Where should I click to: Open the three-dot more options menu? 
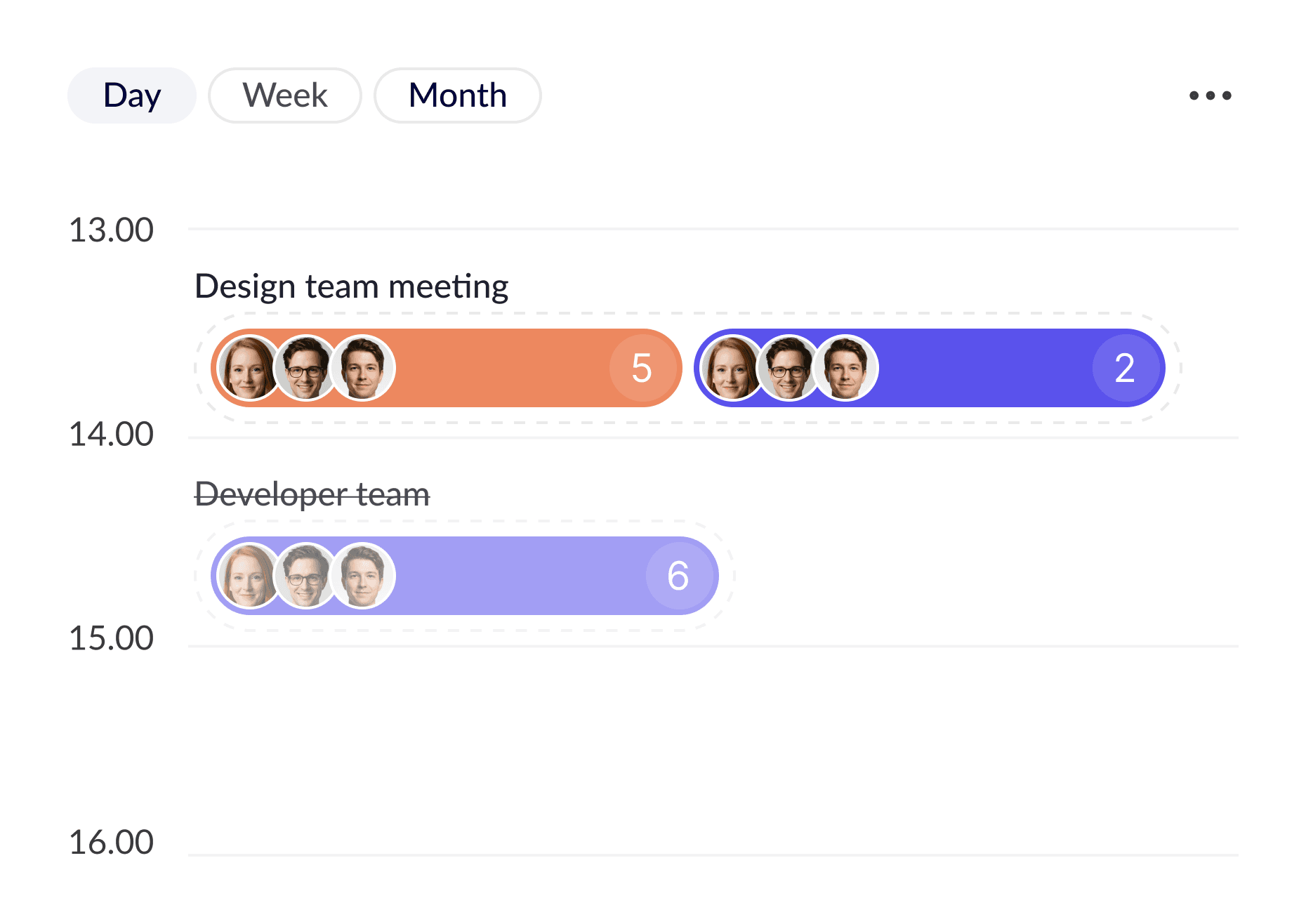(x=1210, y=95)
